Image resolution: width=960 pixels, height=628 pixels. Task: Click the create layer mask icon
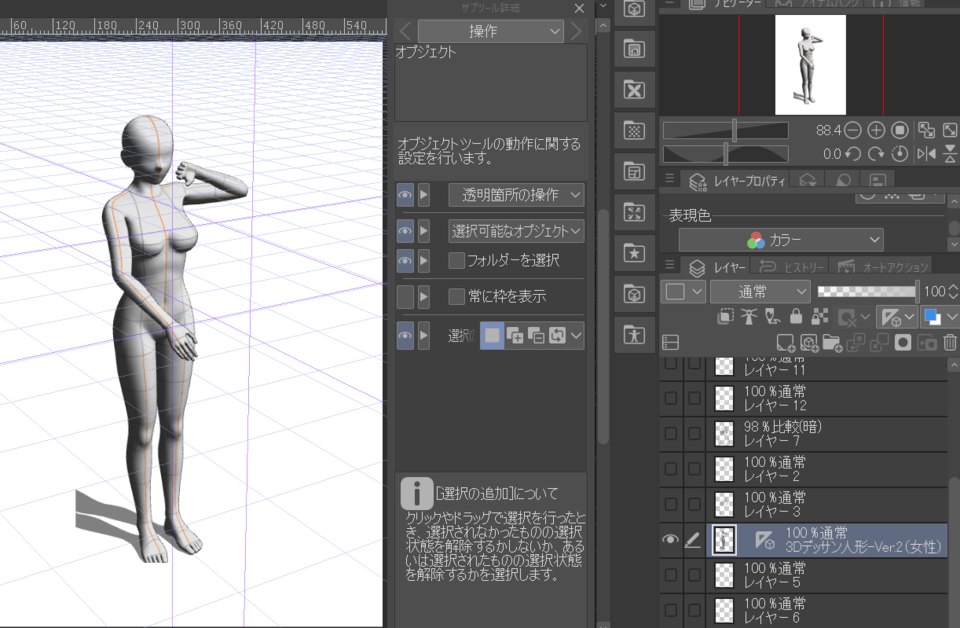(902, 343)
